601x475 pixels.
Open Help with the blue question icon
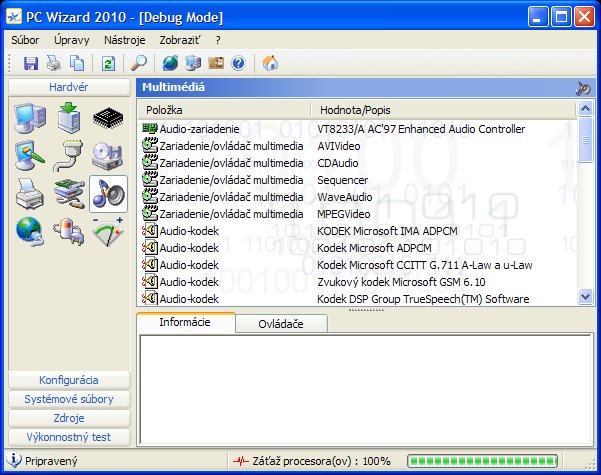pyautogui.click(x=238, y=63)
